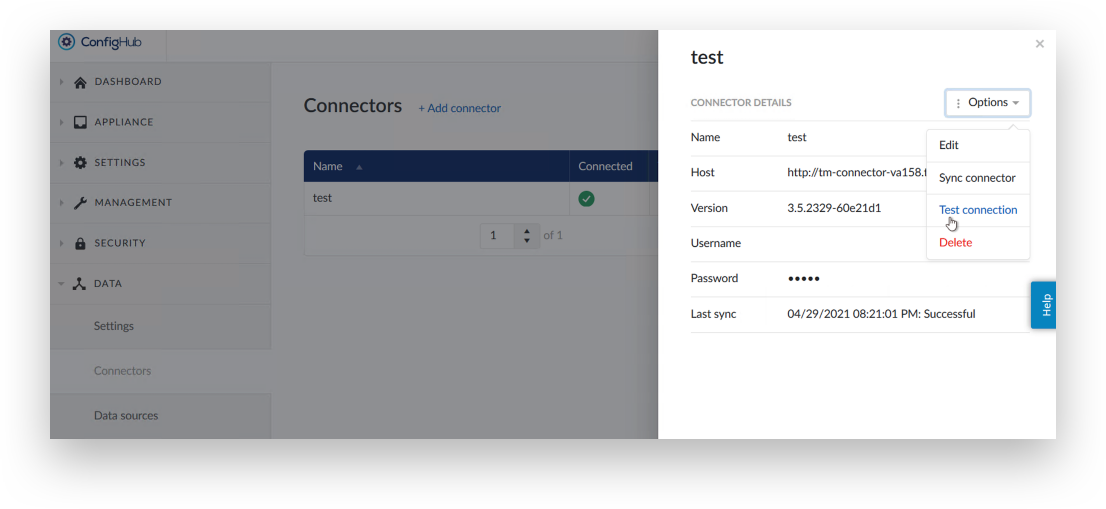The width and height of the screenshot is (1106, 509).
Task: Open the Options dropdown button
Action: [x=988, y=103]
